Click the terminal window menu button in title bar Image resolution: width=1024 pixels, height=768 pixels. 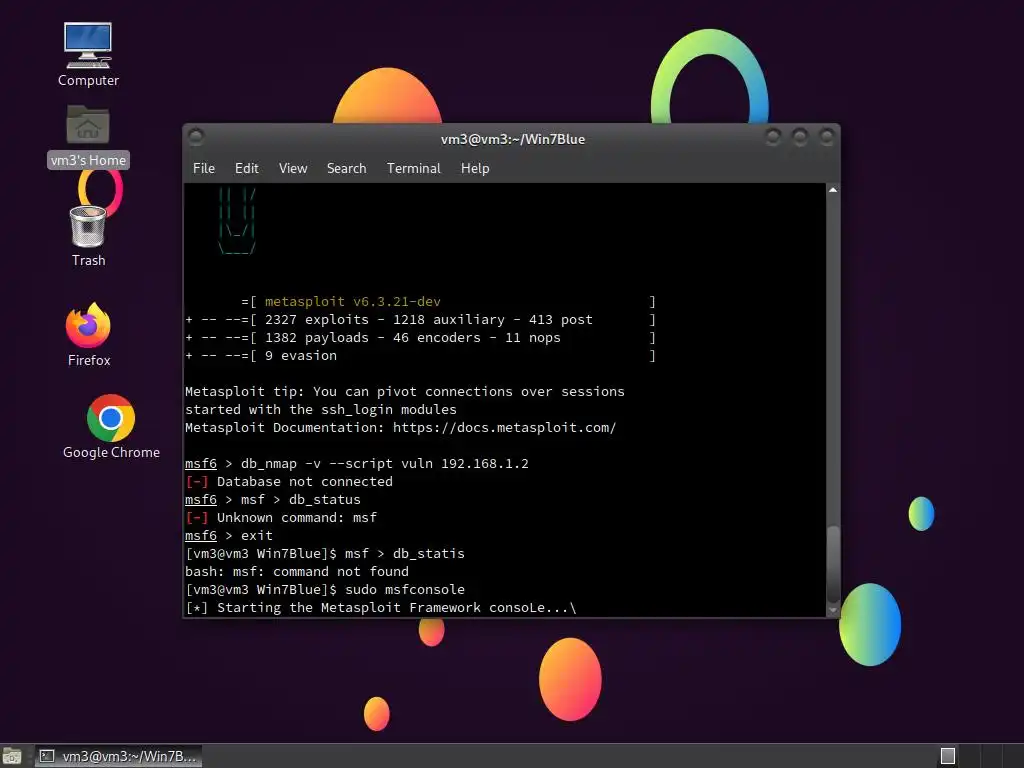[196, 136]
